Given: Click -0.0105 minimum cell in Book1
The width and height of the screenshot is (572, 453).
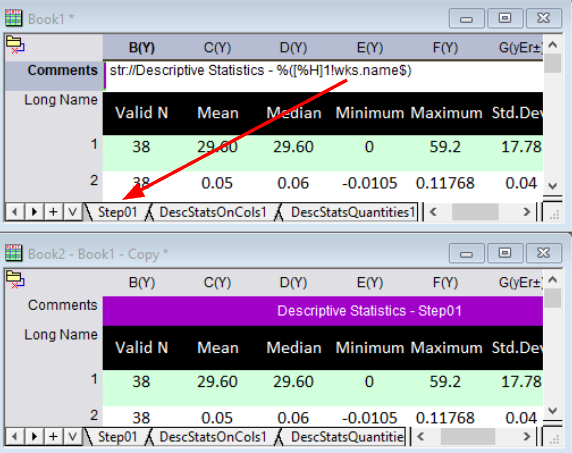Looking at the screenshot, I should (370, 186).
